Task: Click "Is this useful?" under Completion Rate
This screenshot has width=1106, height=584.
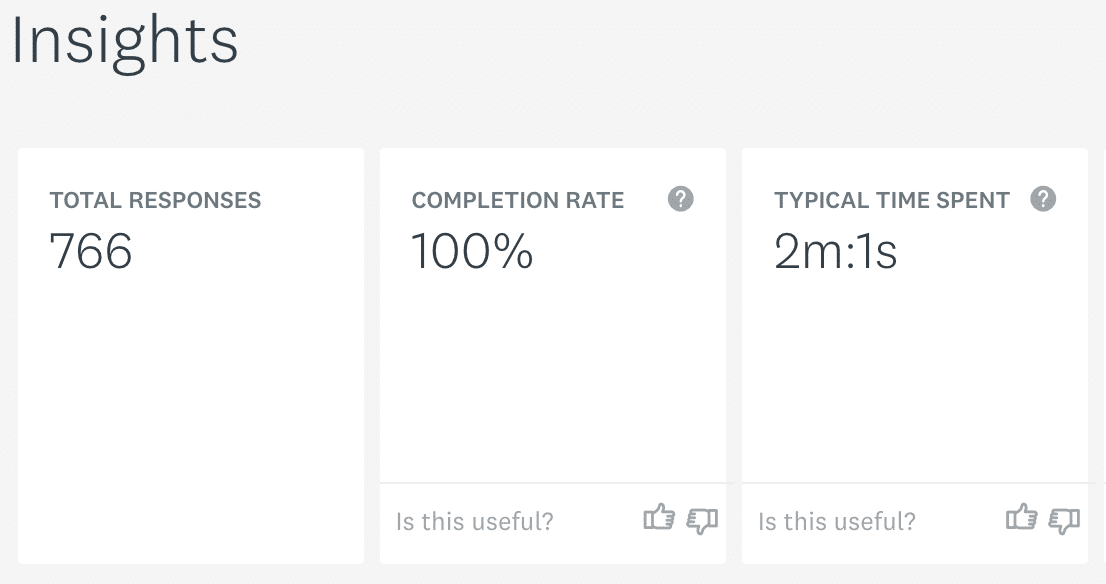Action: [475, 521]
